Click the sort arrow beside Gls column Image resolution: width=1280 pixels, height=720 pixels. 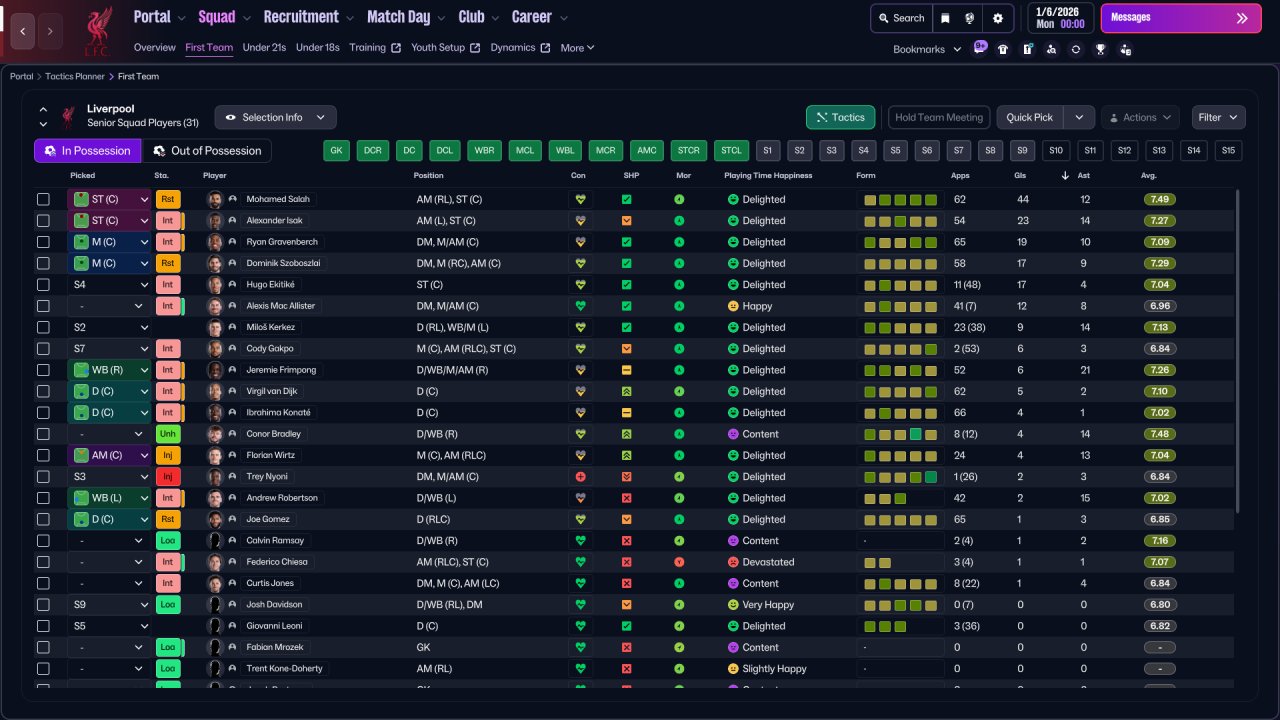(x=1066, y=176)
